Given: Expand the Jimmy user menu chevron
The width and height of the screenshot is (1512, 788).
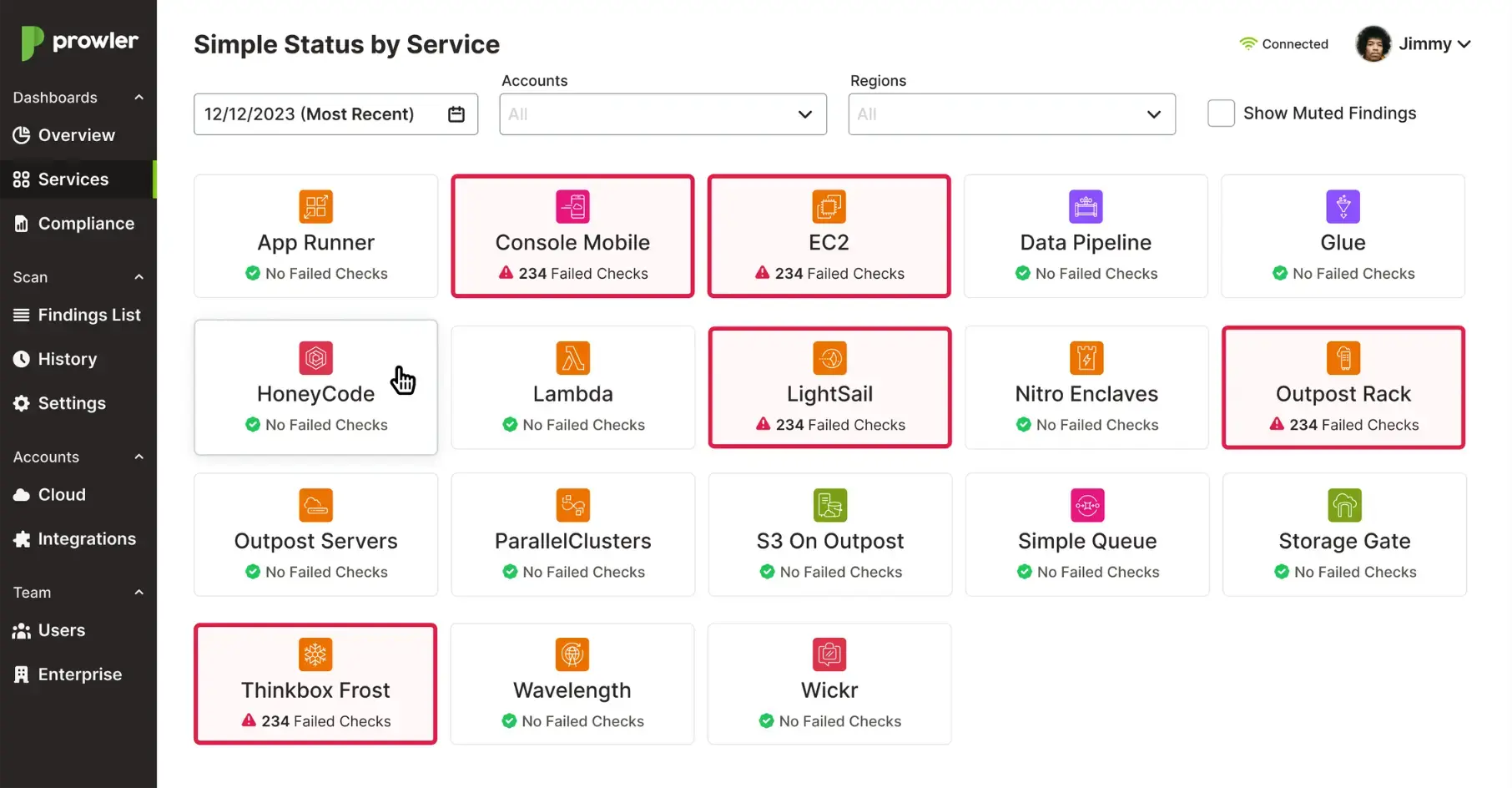Looking at the screenshot, I should (1464, 44).
